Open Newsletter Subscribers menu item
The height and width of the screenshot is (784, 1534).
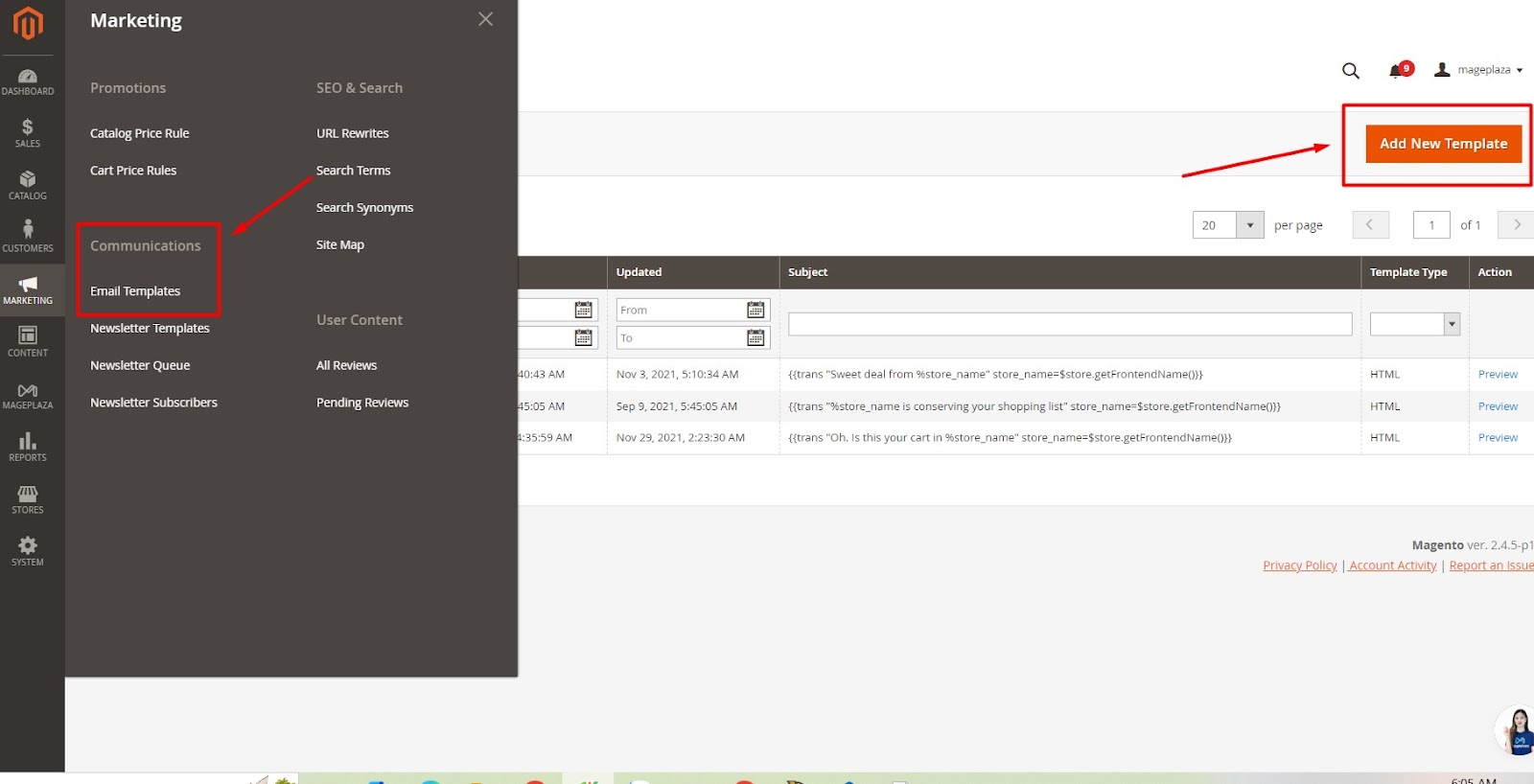pos(153,403)
